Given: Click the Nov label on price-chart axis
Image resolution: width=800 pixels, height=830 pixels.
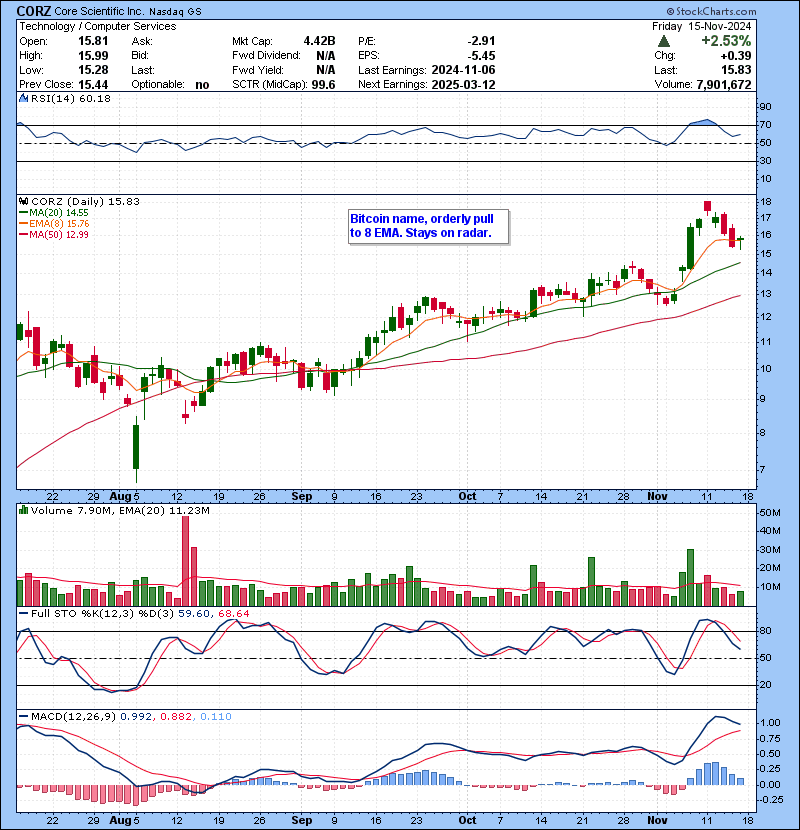Looking at the screenshot, I should coord(657,497).
